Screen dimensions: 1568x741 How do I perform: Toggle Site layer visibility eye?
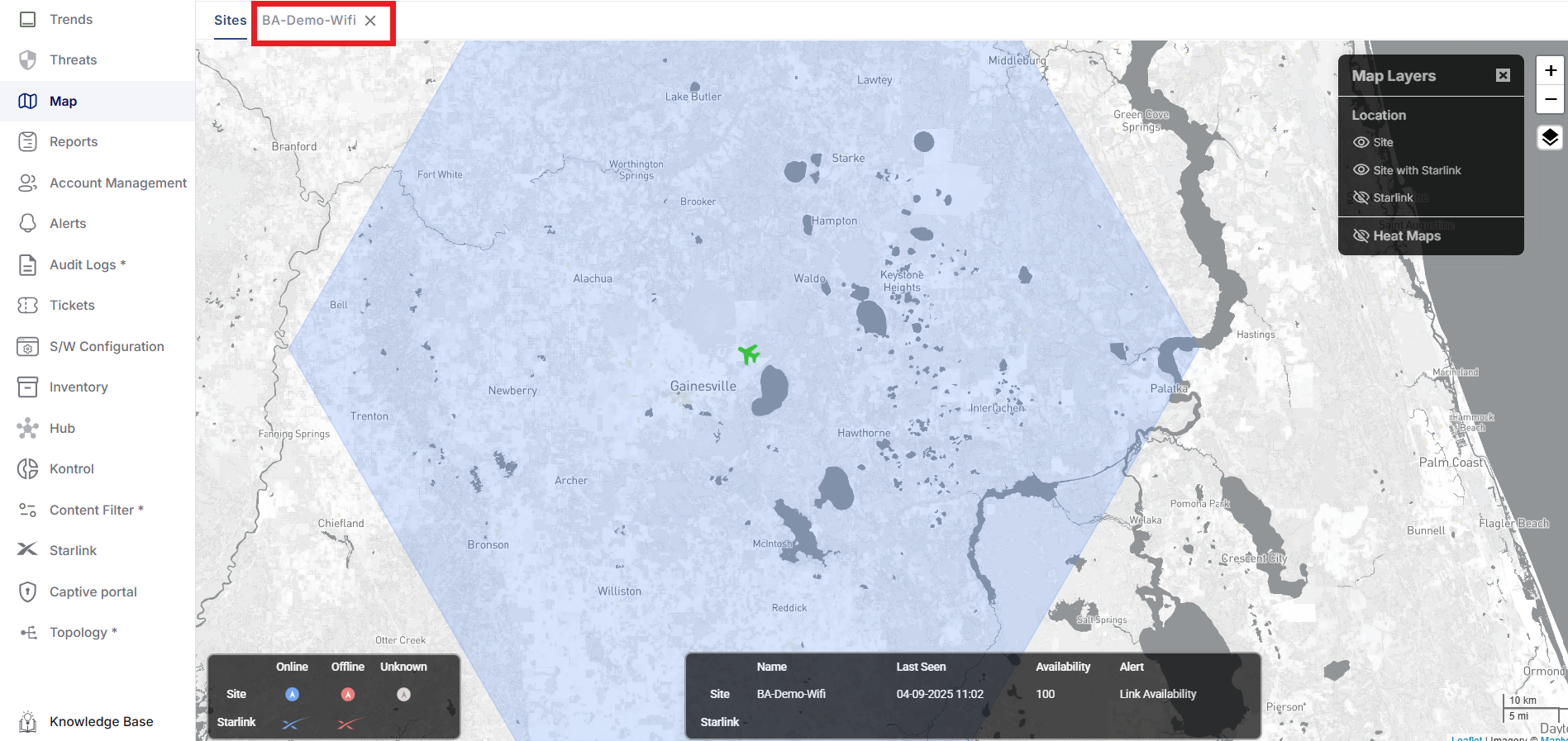[1361, 142]
